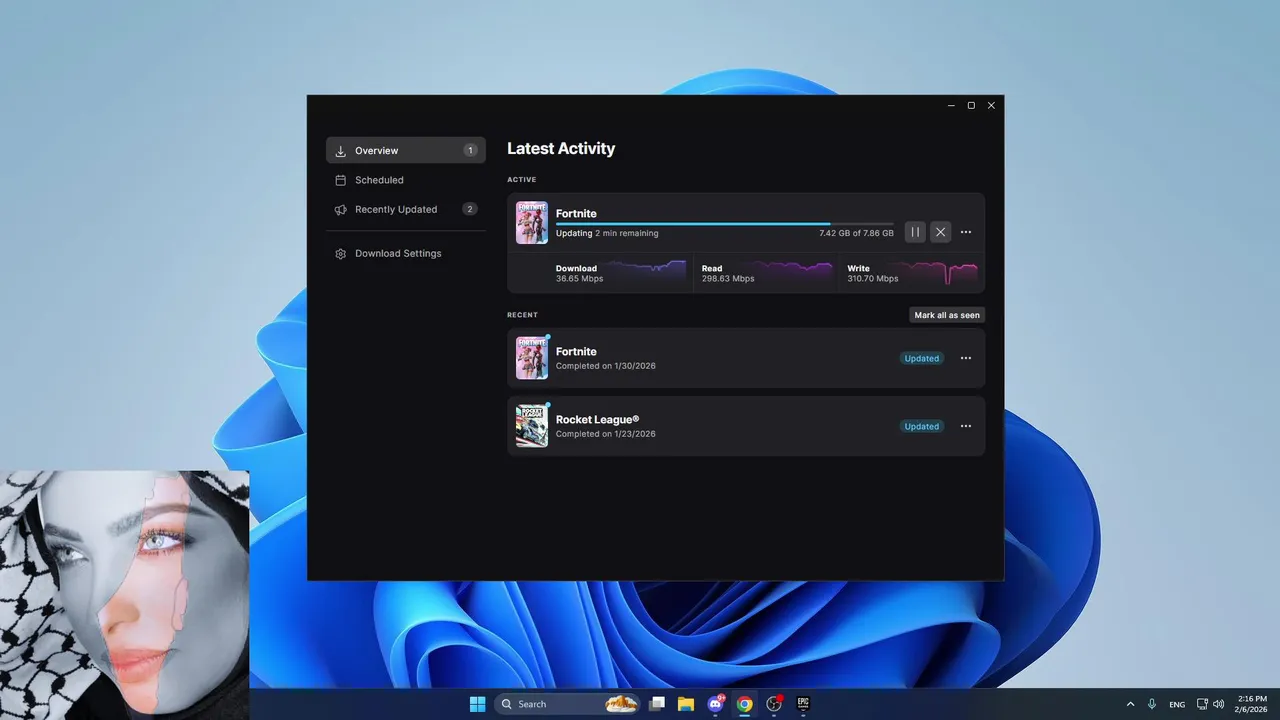The image size is (1280, 720).
Task: Show hidden system tray icons
Action: pos(1131,704)
